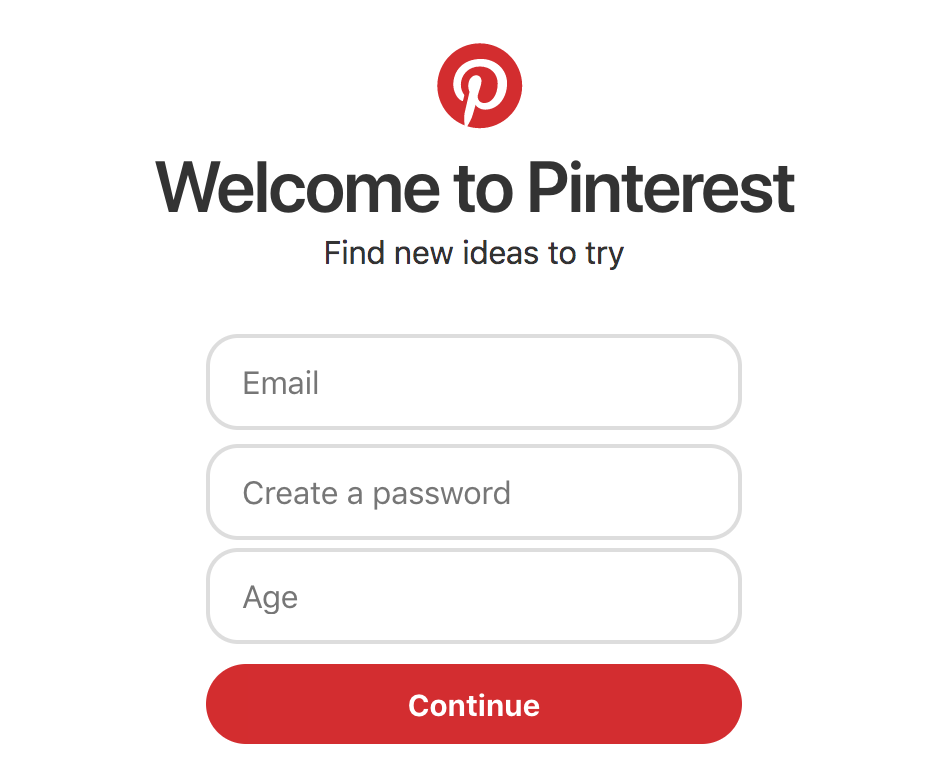Click the signup form's first field
946x768 pixels.
473,382
